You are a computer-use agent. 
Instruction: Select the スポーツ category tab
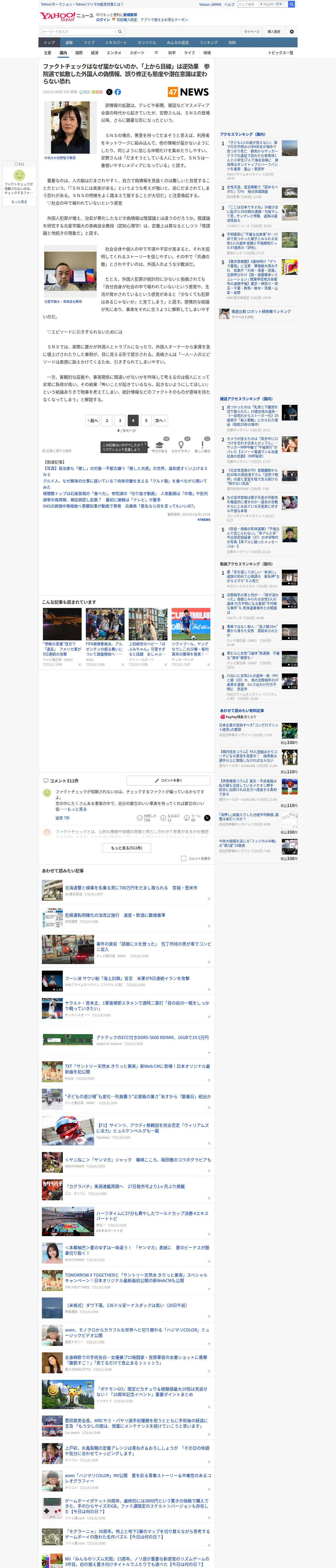[137, 53]
